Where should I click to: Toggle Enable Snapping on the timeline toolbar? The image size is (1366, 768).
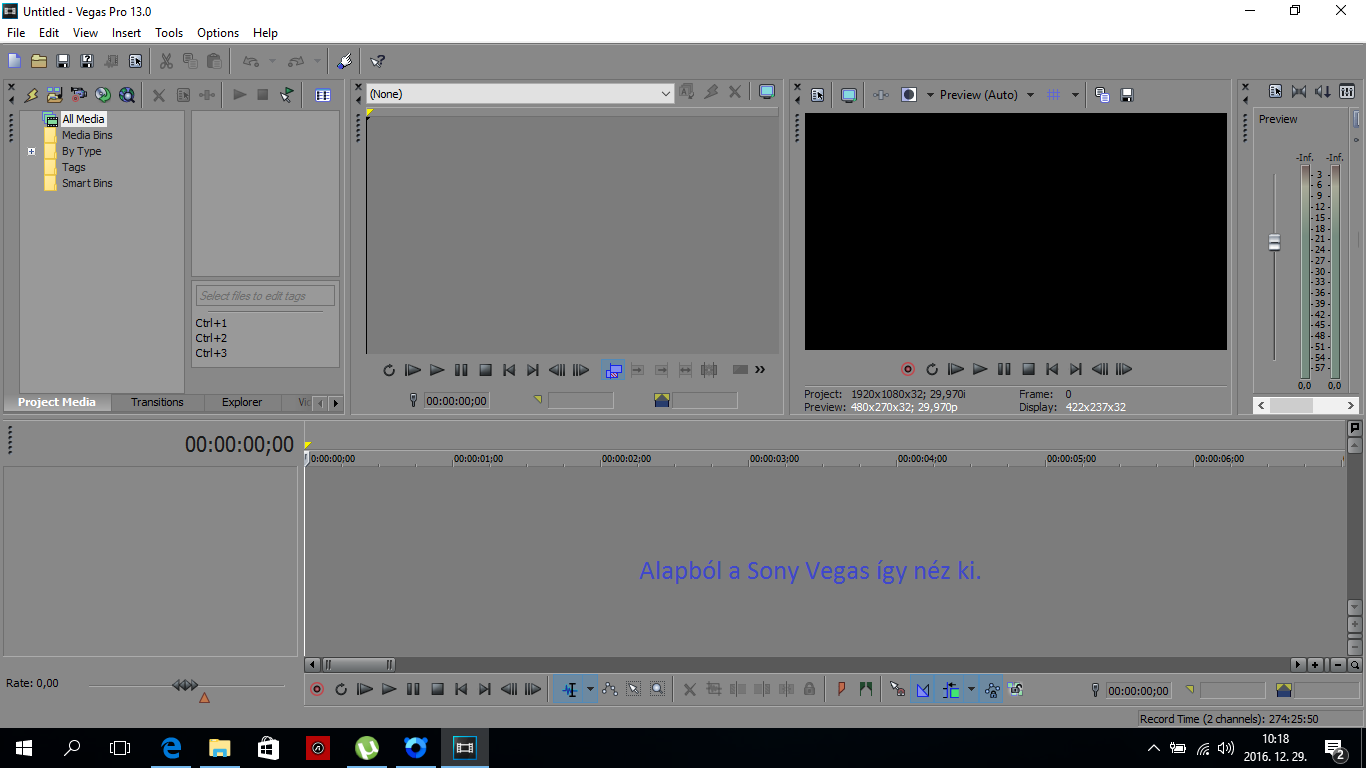[x=897, y=689]
